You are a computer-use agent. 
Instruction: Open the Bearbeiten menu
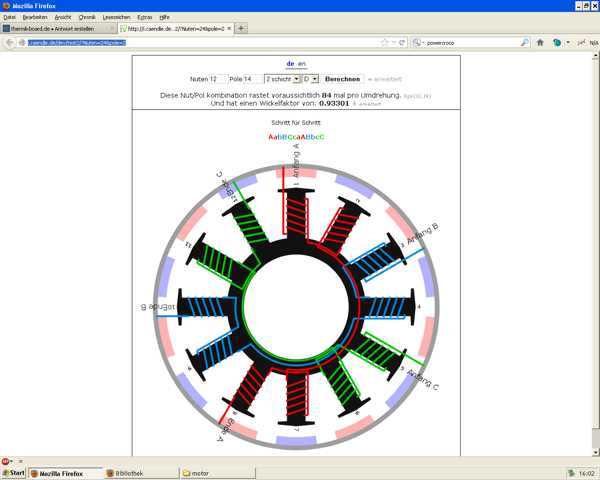point(35,17)
